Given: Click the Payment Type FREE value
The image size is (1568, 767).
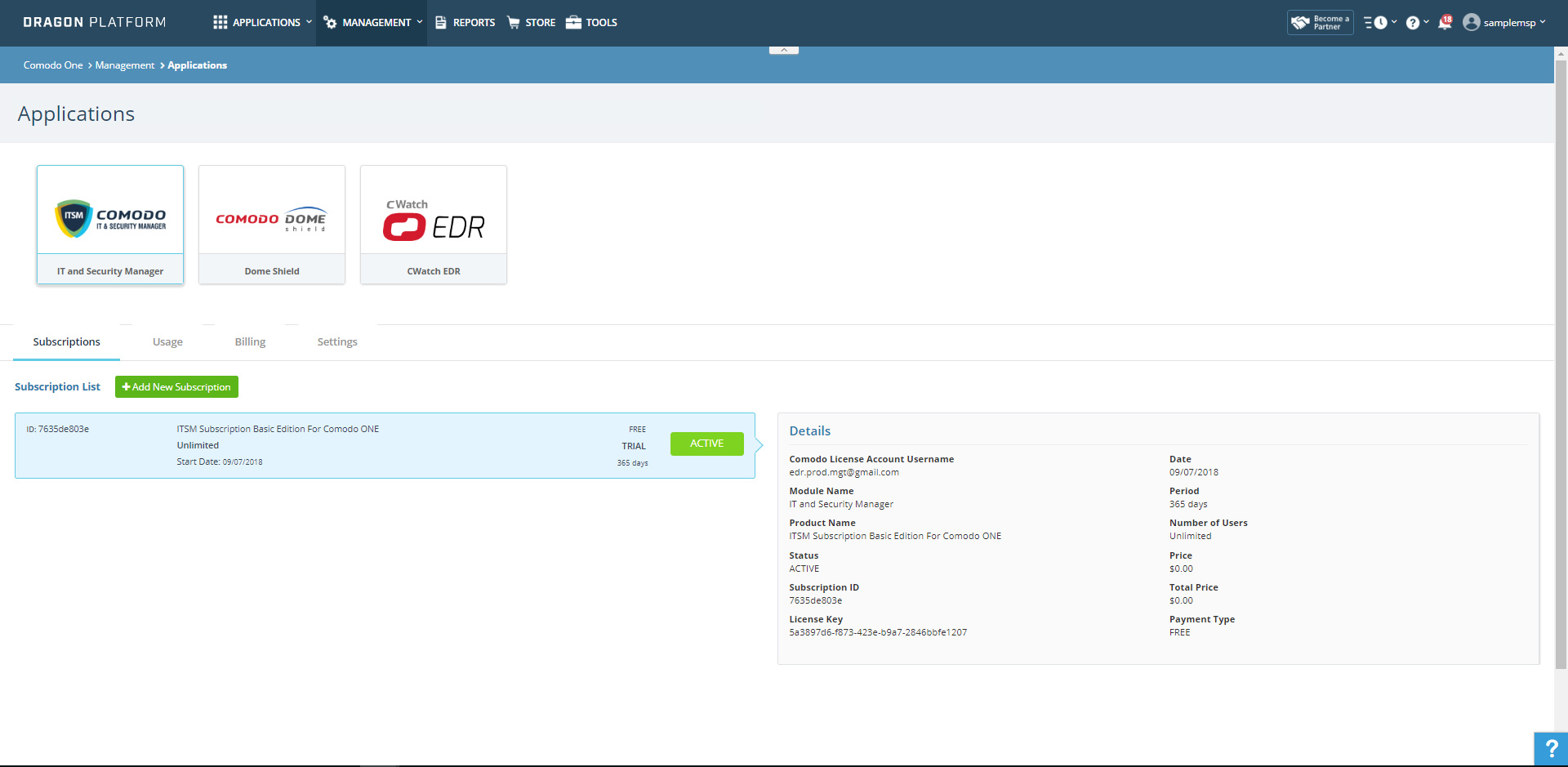Looking at the screenshot, I should (x=1179, y=632).
